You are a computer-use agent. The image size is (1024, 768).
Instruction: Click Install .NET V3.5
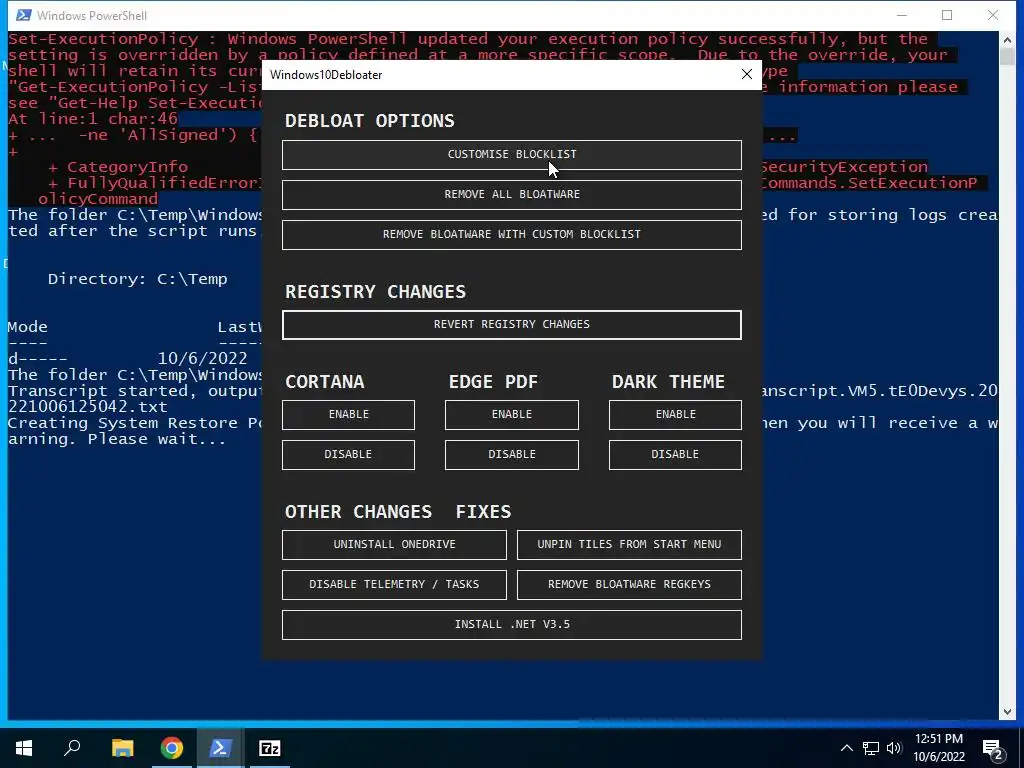click(511, 625)
